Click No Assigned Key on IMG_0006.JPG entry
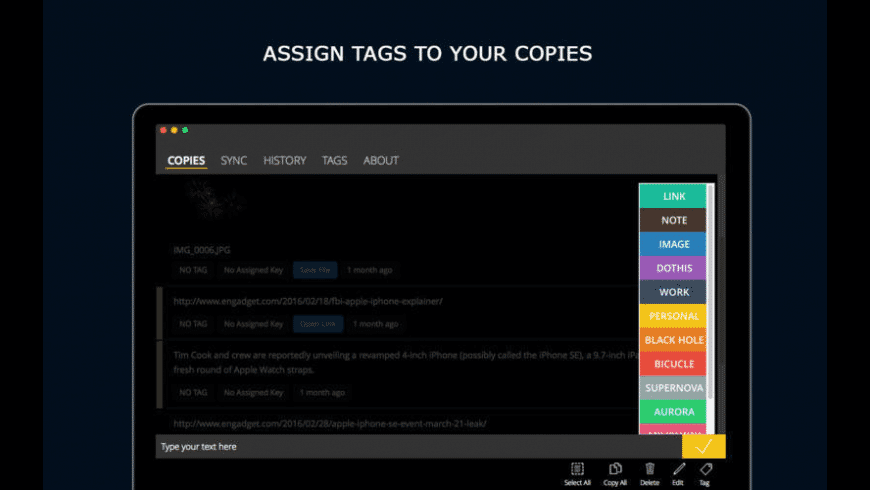 click(254, 270)
